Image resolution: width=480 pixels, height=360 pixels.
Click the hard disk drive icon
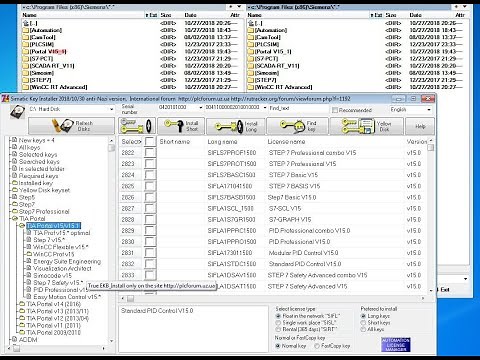click(17, 112)
